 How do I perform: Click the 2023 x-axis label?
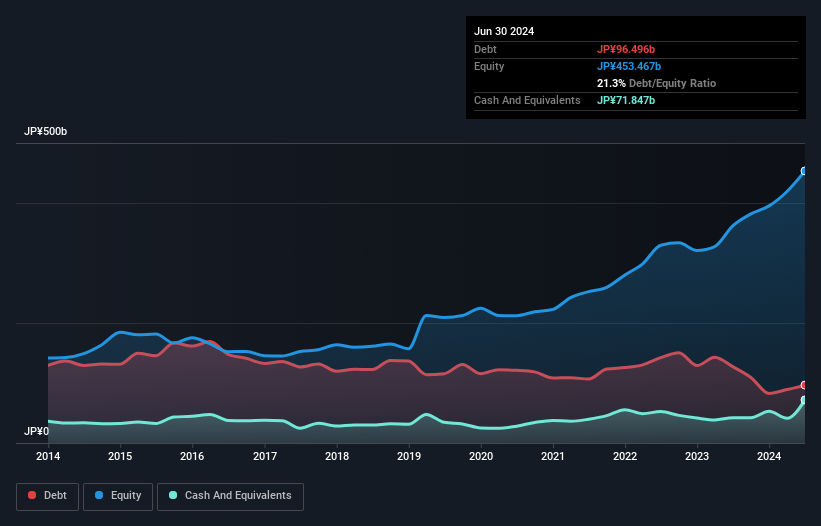(697, 456)
